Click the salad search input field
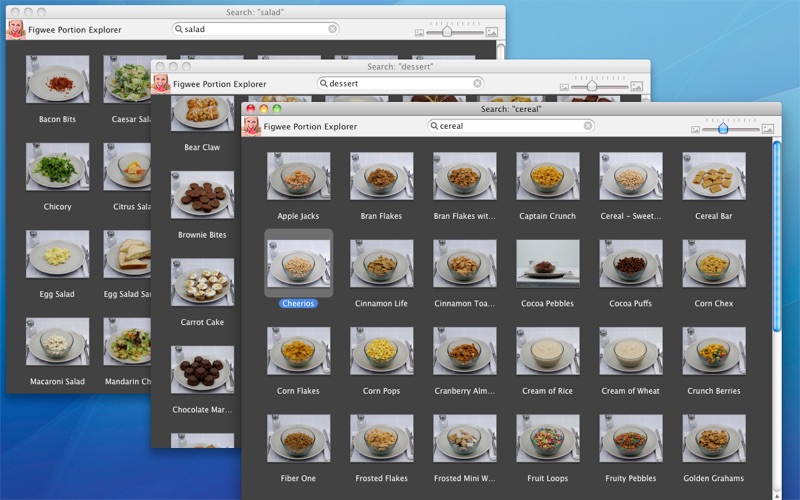 point(256,29)
